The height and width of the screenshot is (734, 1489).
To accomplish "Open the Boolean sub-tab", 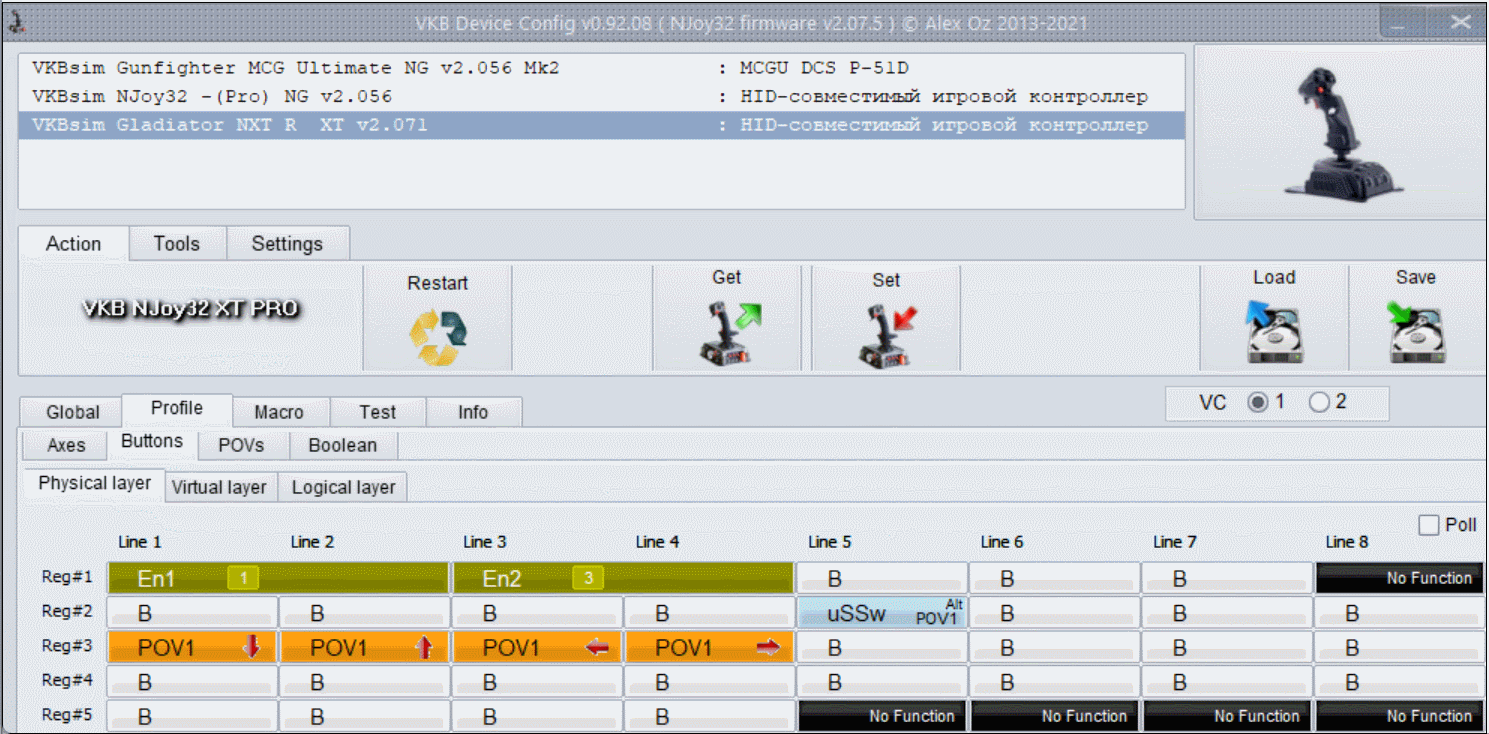I will pyautogui.click(x=343, y=445).
